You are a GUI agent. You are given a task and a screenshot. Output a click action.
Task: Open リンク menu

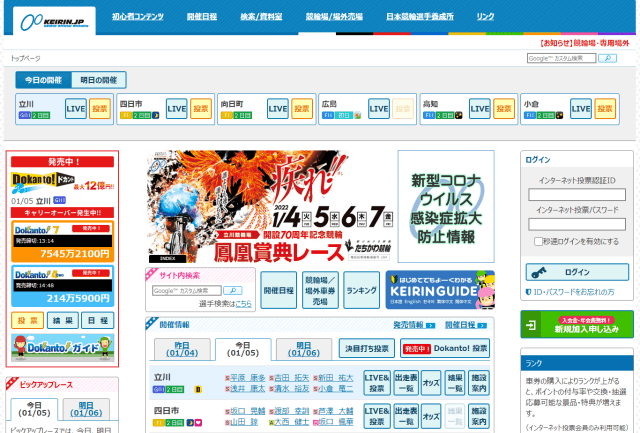(485, 17)
